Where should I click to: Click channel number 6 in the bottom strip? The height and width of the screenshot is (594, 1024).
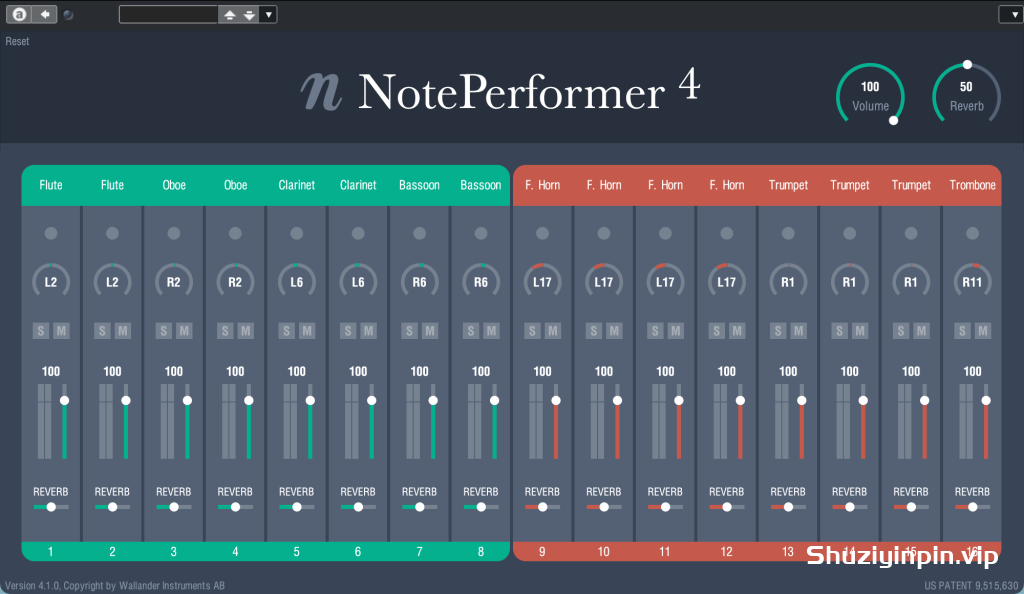tap(358, 552)
